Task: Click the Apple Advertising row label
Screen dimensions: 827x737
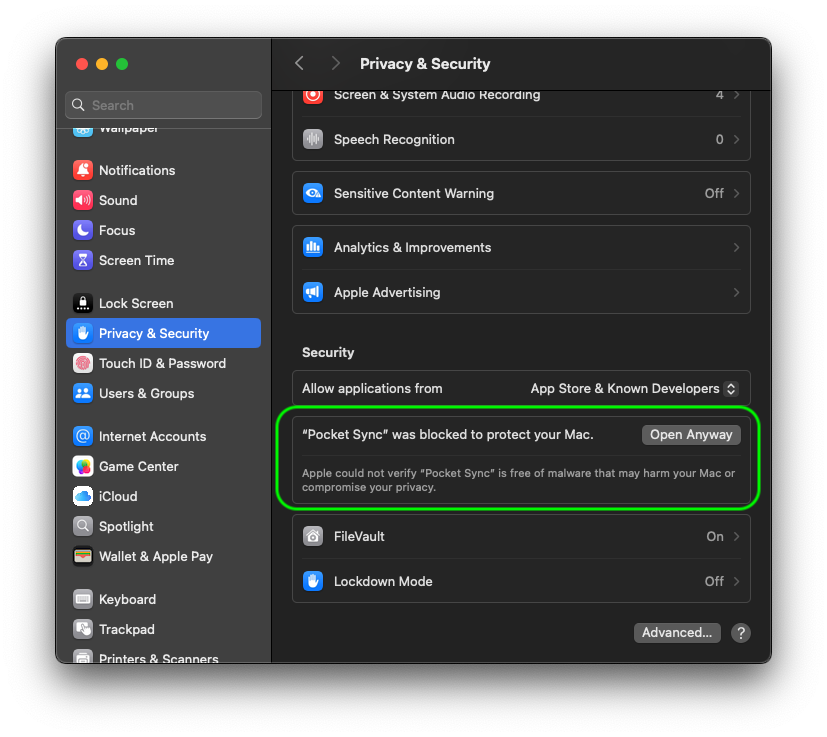Action: 387,292
